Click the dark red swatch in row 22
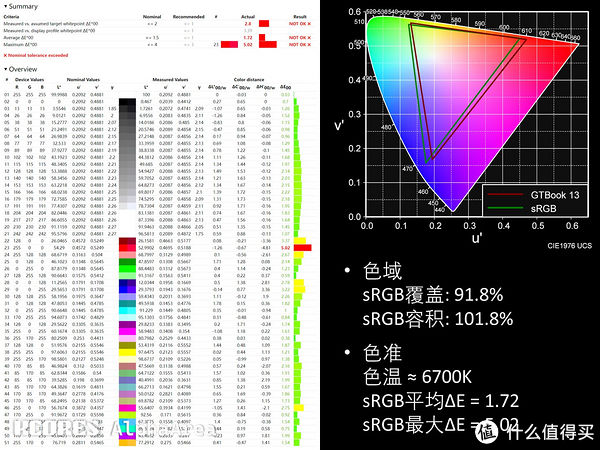Image resolution: width=600 pixels, height=450 pixels. [128, 240]
